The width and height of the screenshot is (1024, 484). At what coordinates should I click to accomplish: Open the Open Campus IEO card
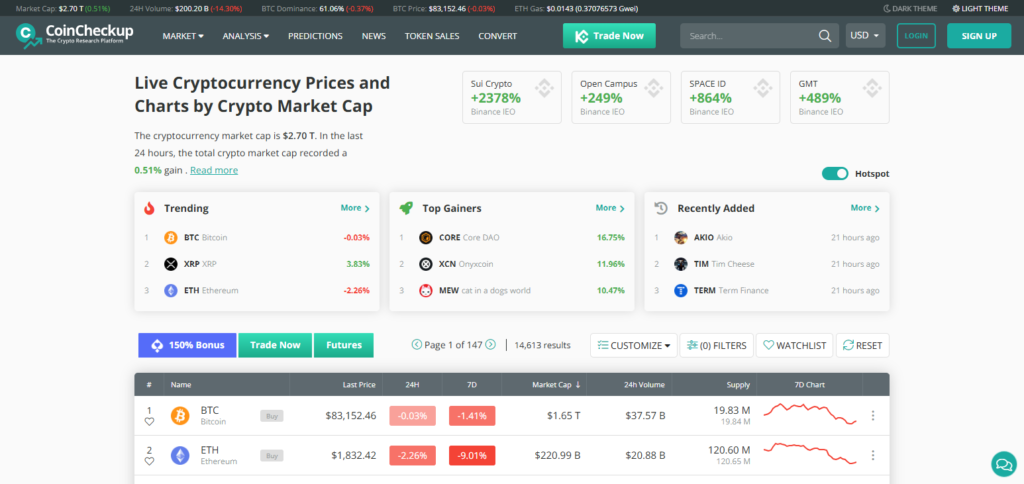621,97
